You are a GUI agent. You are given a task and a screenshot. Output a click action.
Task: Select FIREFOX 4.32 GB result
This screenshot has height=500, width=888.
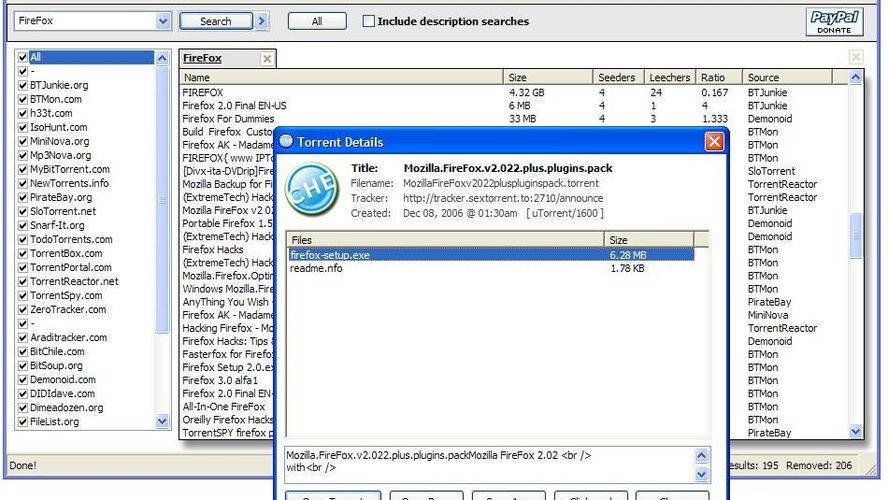[513, 92]
